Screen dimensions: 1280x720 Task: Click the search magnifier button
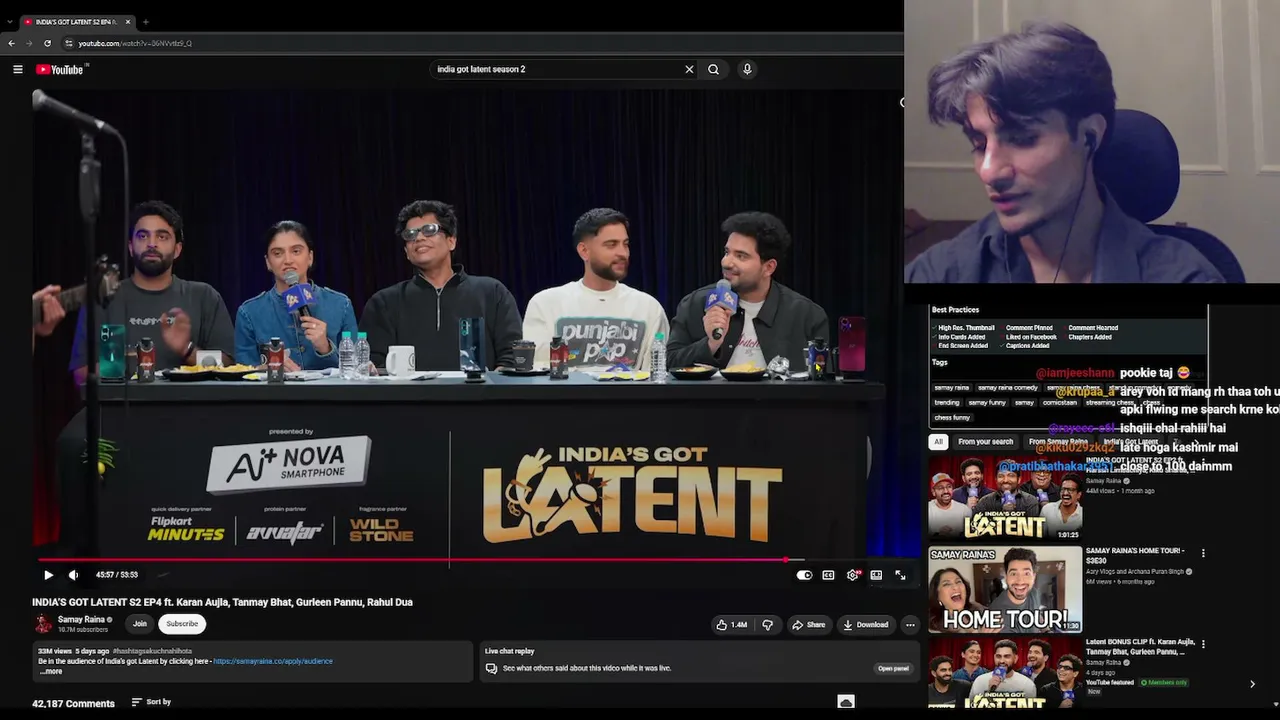tap(713, 69)
